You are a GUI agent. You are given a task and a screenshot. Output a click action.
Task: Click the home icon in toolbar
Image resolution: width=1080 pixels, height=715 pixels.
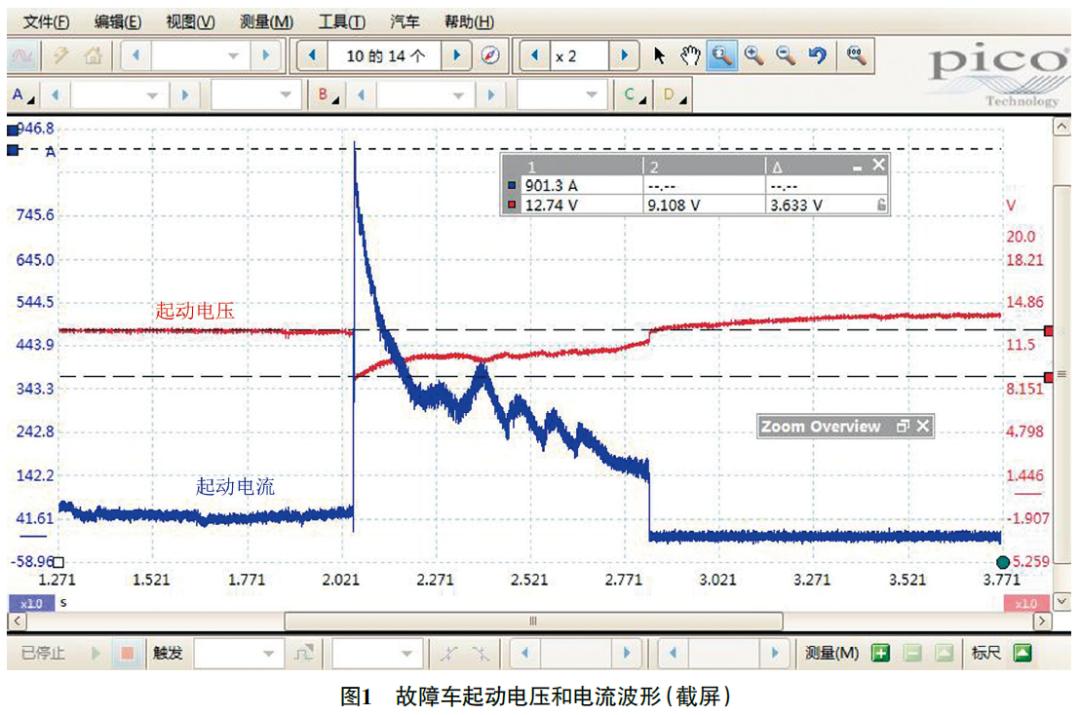[x=93, y=55]
